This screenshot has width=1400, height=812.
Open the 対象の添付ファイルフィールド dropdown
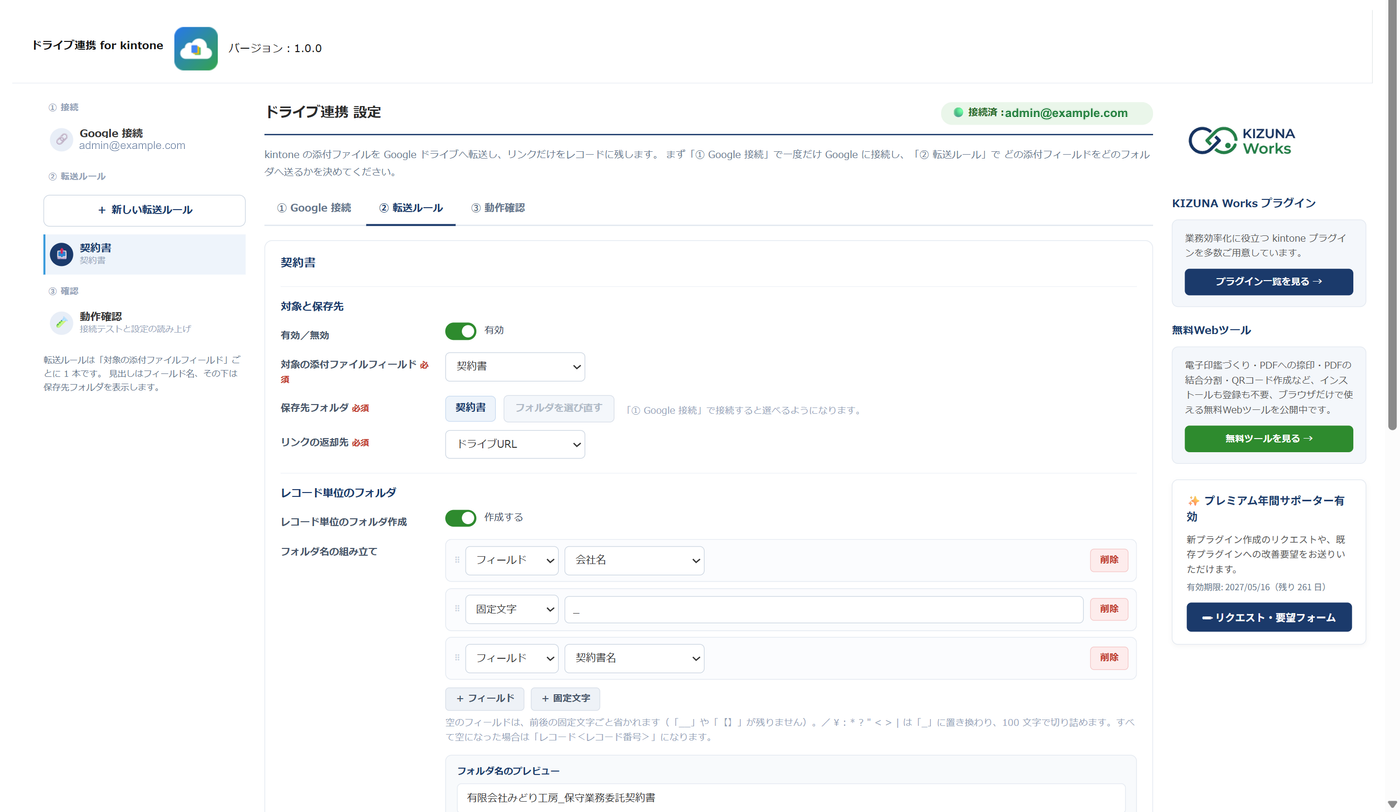pos(515,367)
